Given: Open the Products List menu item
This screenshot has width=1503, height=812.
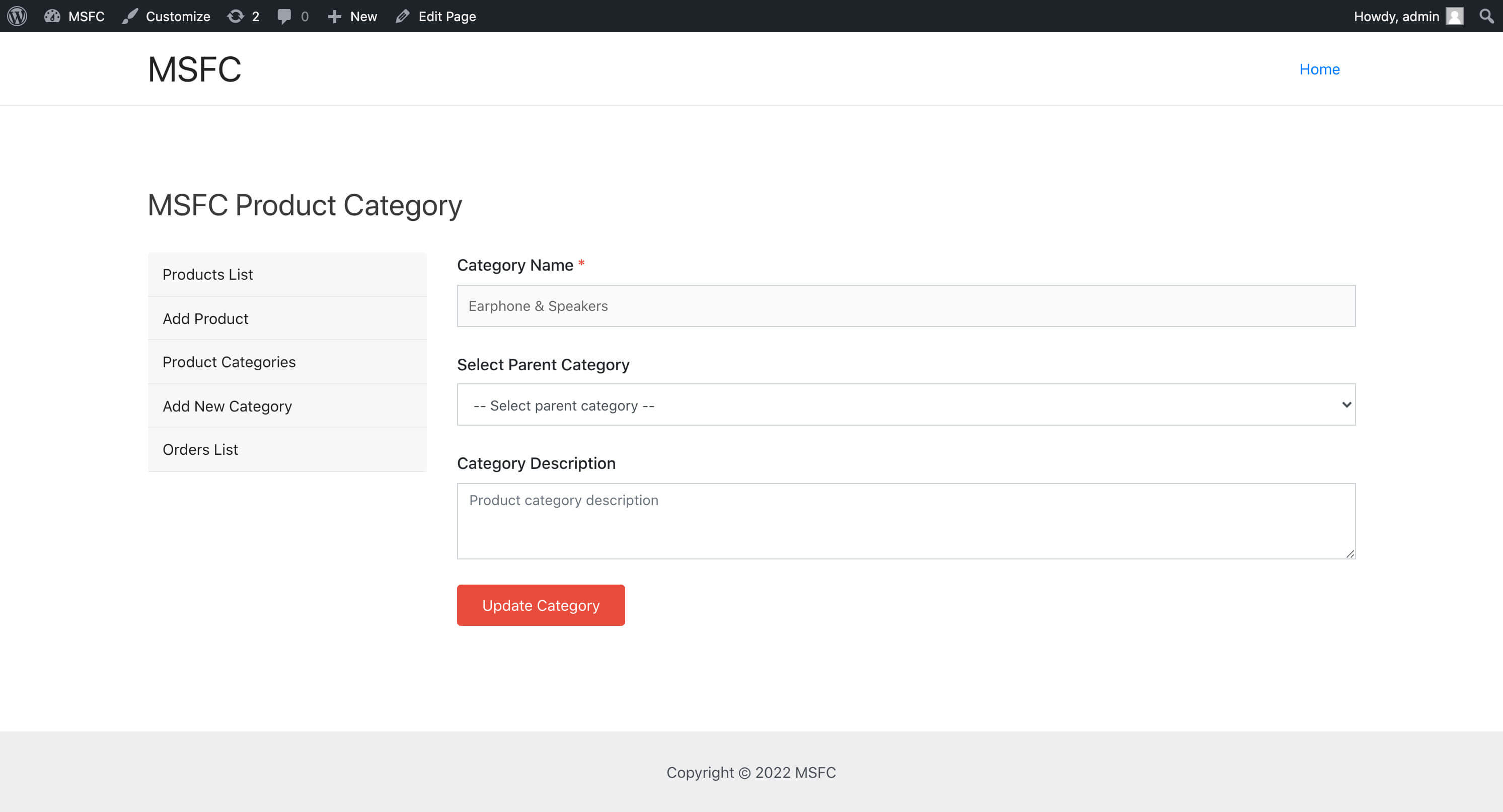Looking at the screenshot, I should tap(208, 274).
